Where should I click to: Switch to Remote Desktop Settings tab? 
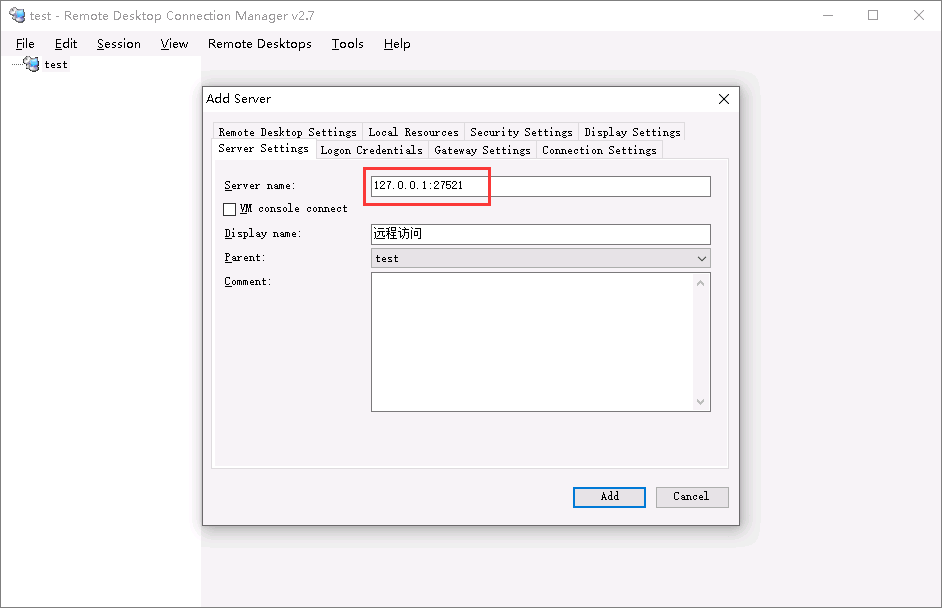288,132
